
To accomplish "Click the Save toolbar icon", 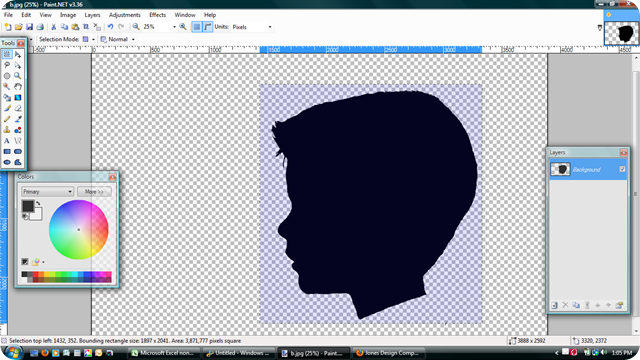I will pos(29,27).
